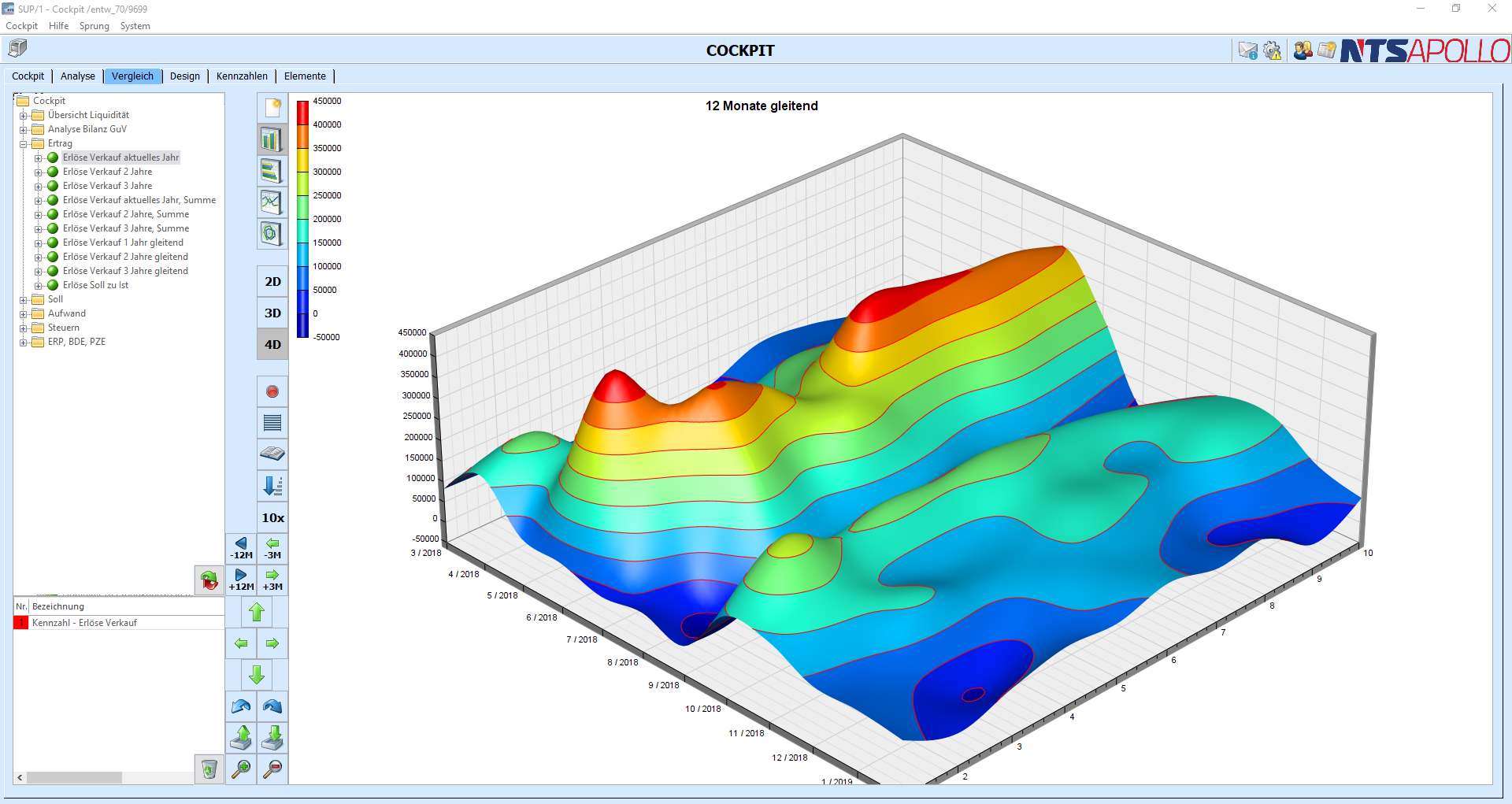Zoom out with the minus magnifier
Image resolution: width=1512 pixels, height=804 pixels.
[272, 769]
